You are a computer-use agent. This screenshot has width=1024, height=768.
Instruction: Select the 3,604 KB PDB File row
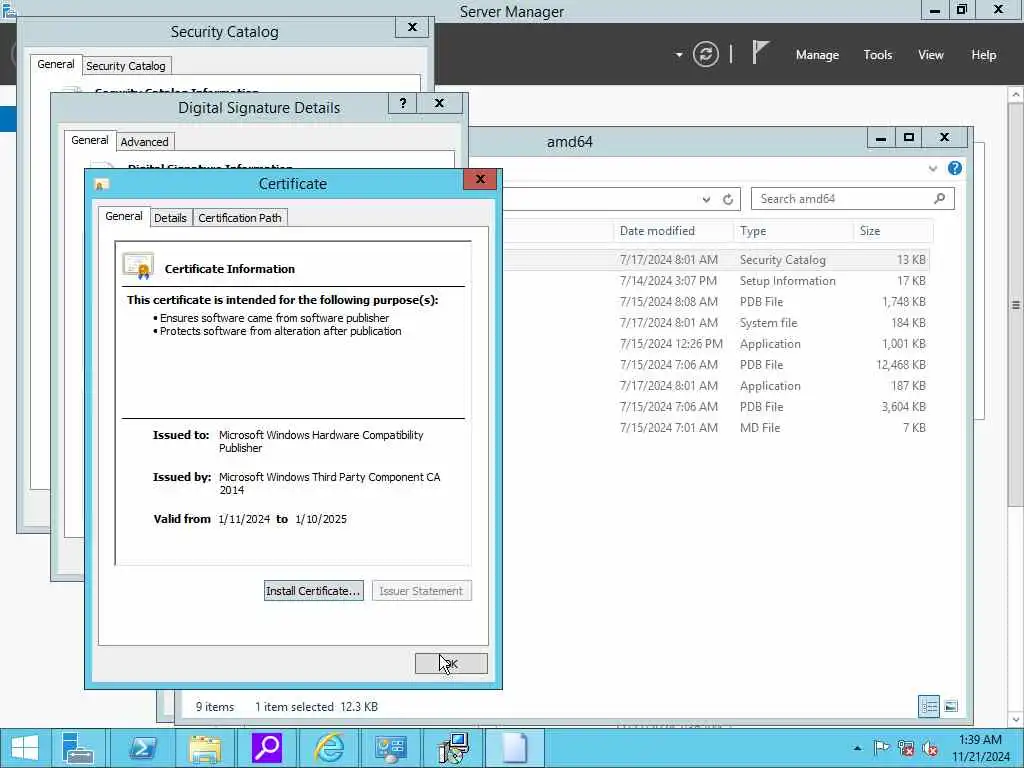715,406
